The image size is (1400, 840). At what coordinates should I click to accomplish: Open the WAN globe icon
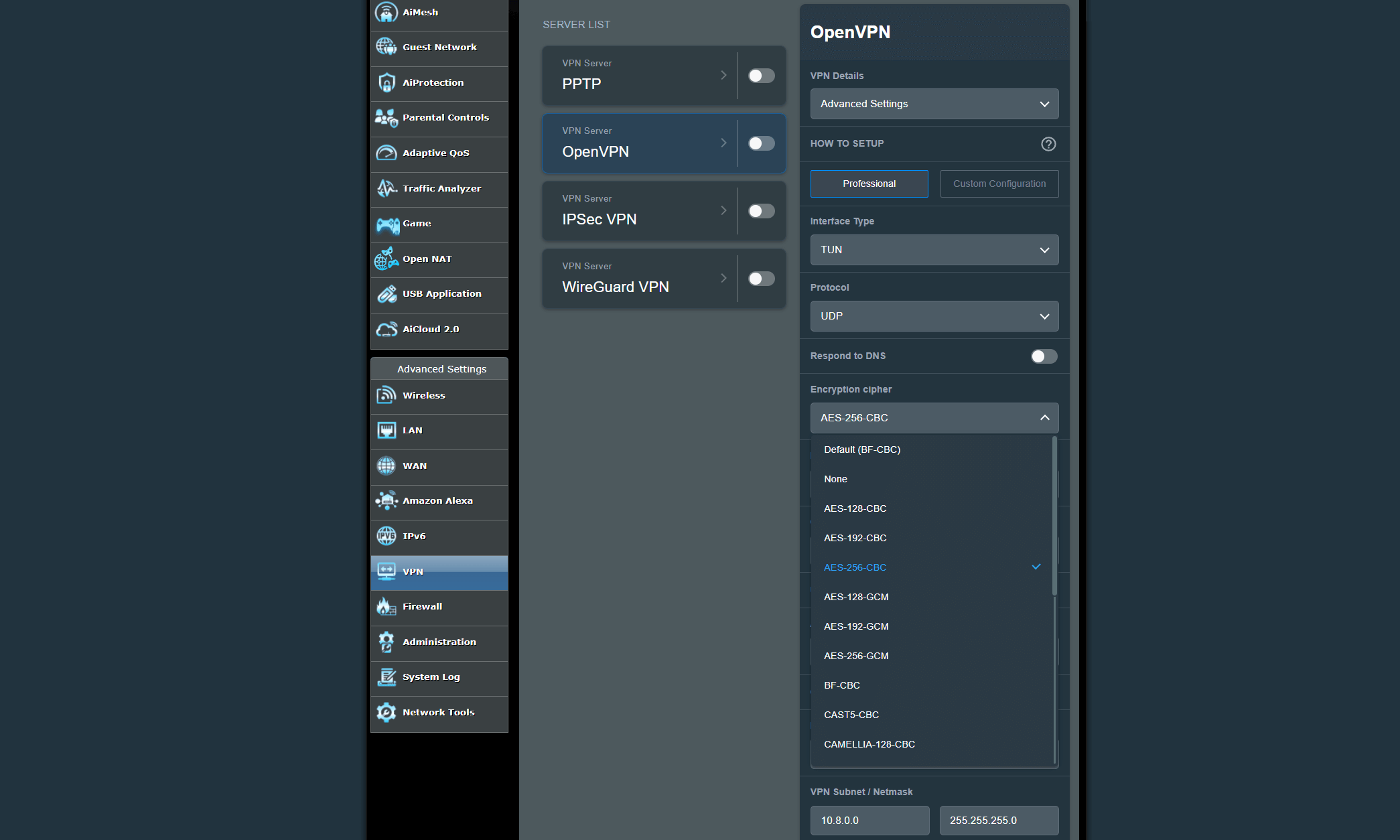[x=387, y=466]
